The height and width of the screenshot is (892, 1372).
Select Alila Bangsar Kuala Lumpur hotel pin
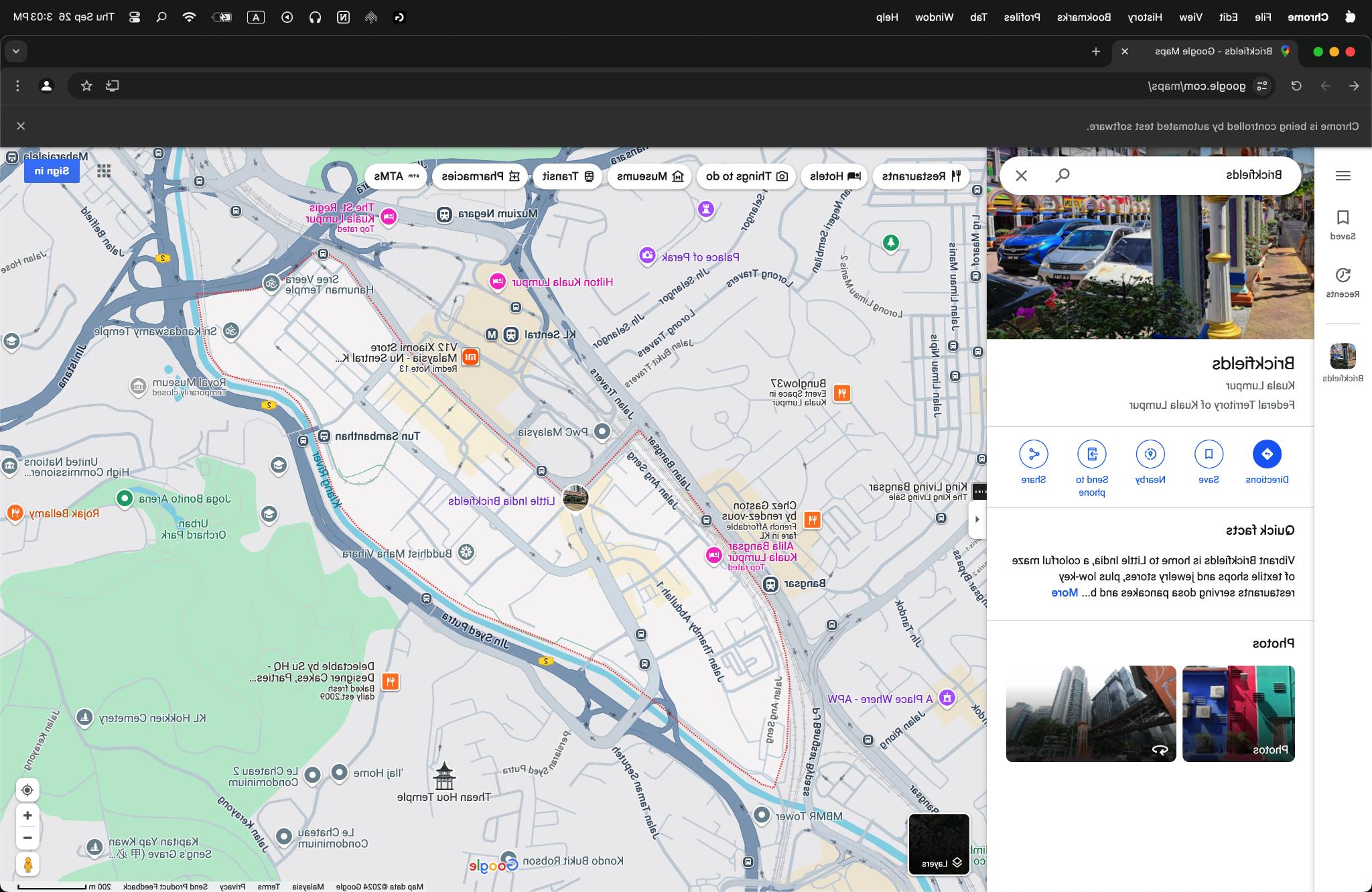[714, 555]
